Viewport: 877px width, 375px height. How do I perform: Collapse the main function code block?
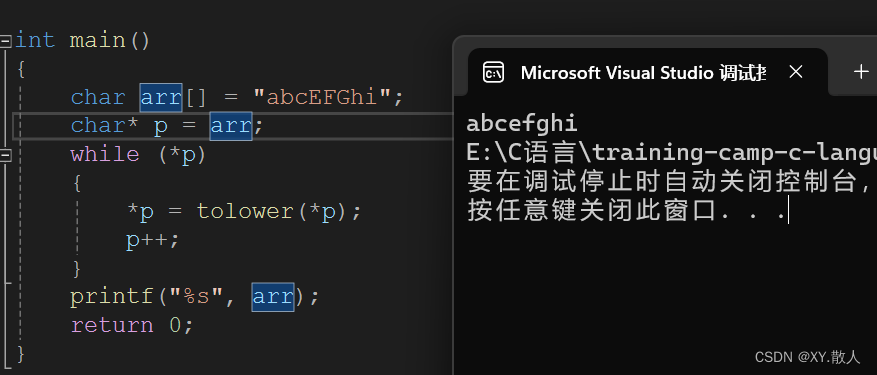[6, 41]
